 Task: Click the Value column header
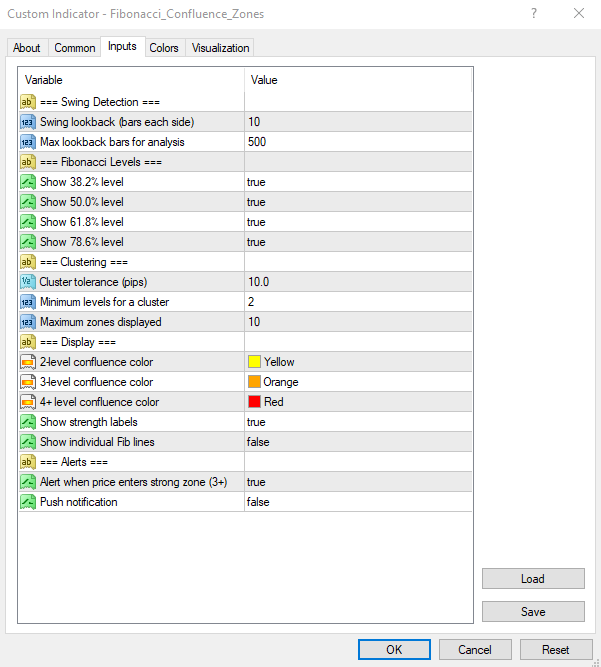358,80
